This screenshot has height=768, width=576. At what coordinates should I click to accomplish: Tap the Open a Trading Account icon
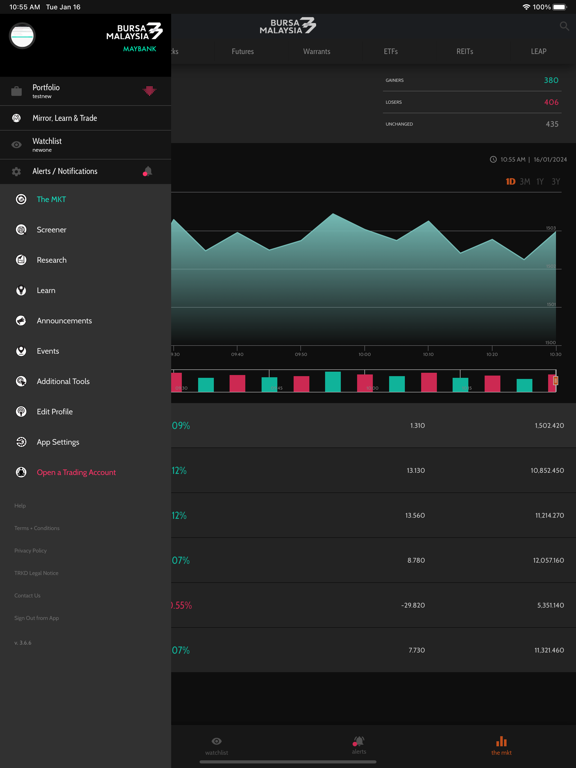pos(21,473)
